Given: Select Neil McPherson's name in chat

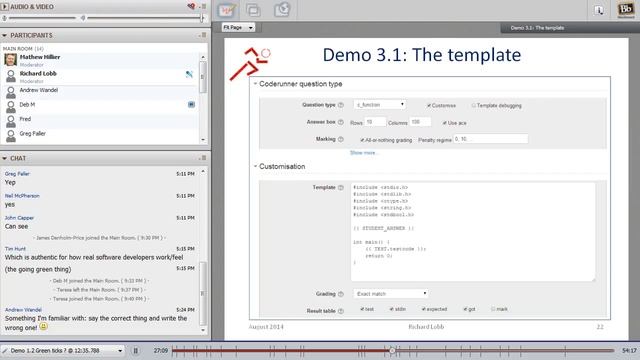Looking at the screenshot, I should (22, 196).
